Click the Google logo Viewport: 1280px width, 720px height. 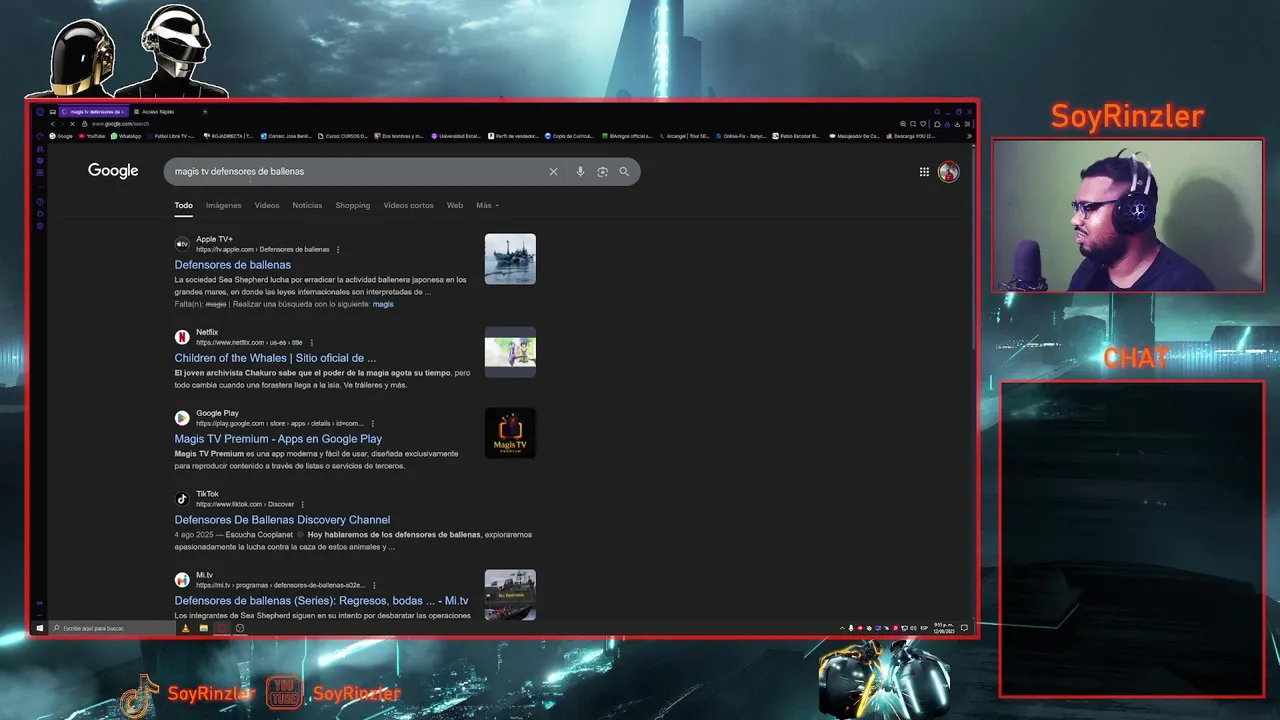[113, 171]
